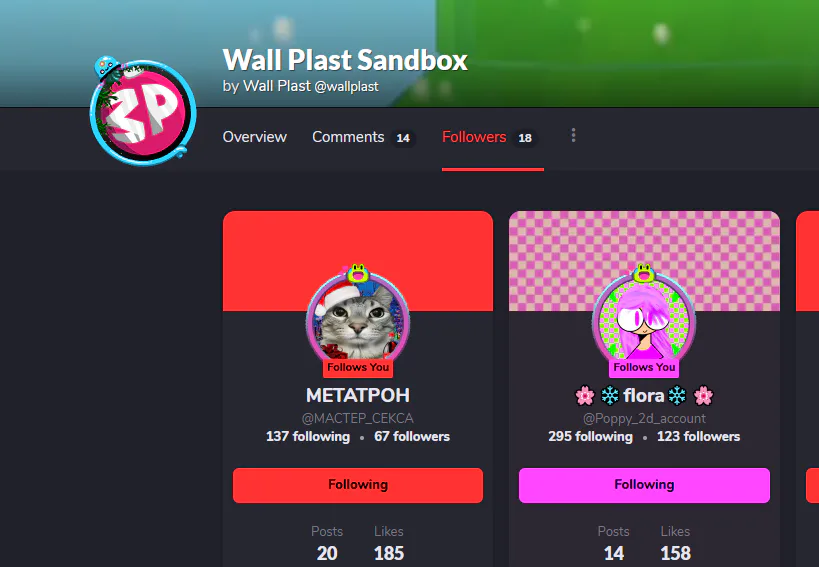Open the flora display name link

pyautogui.click(x=644, y=395)
